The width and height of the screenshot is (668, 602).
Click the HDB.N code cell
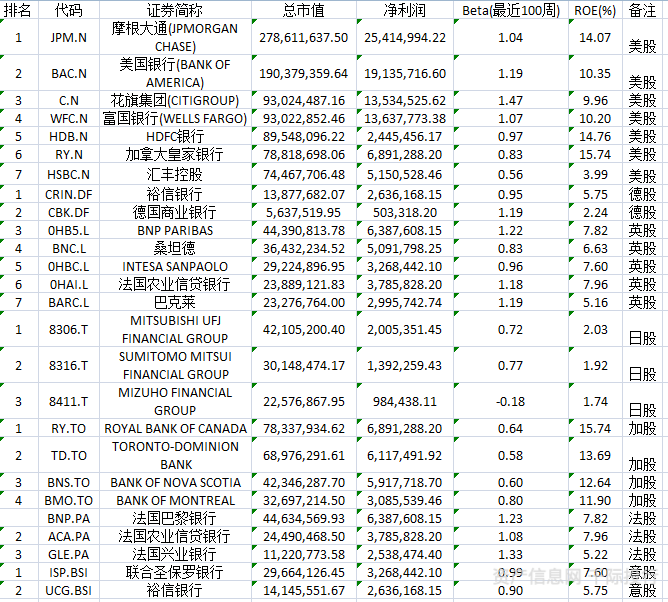click(x=68, y=136)
